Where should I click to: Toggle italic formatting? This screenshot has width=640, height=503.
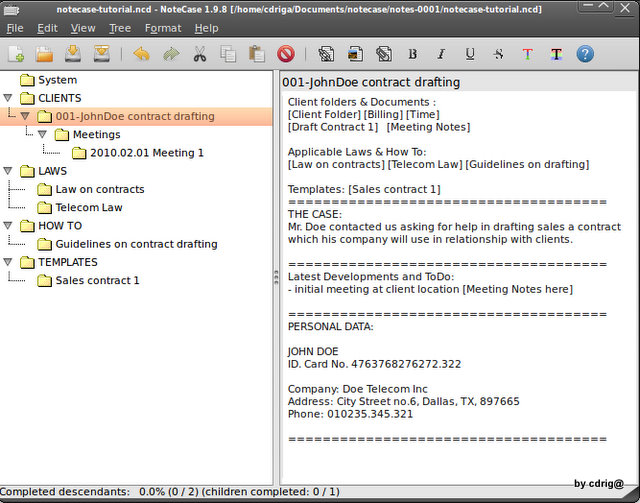pyautogui.click(x=441, y=54)
